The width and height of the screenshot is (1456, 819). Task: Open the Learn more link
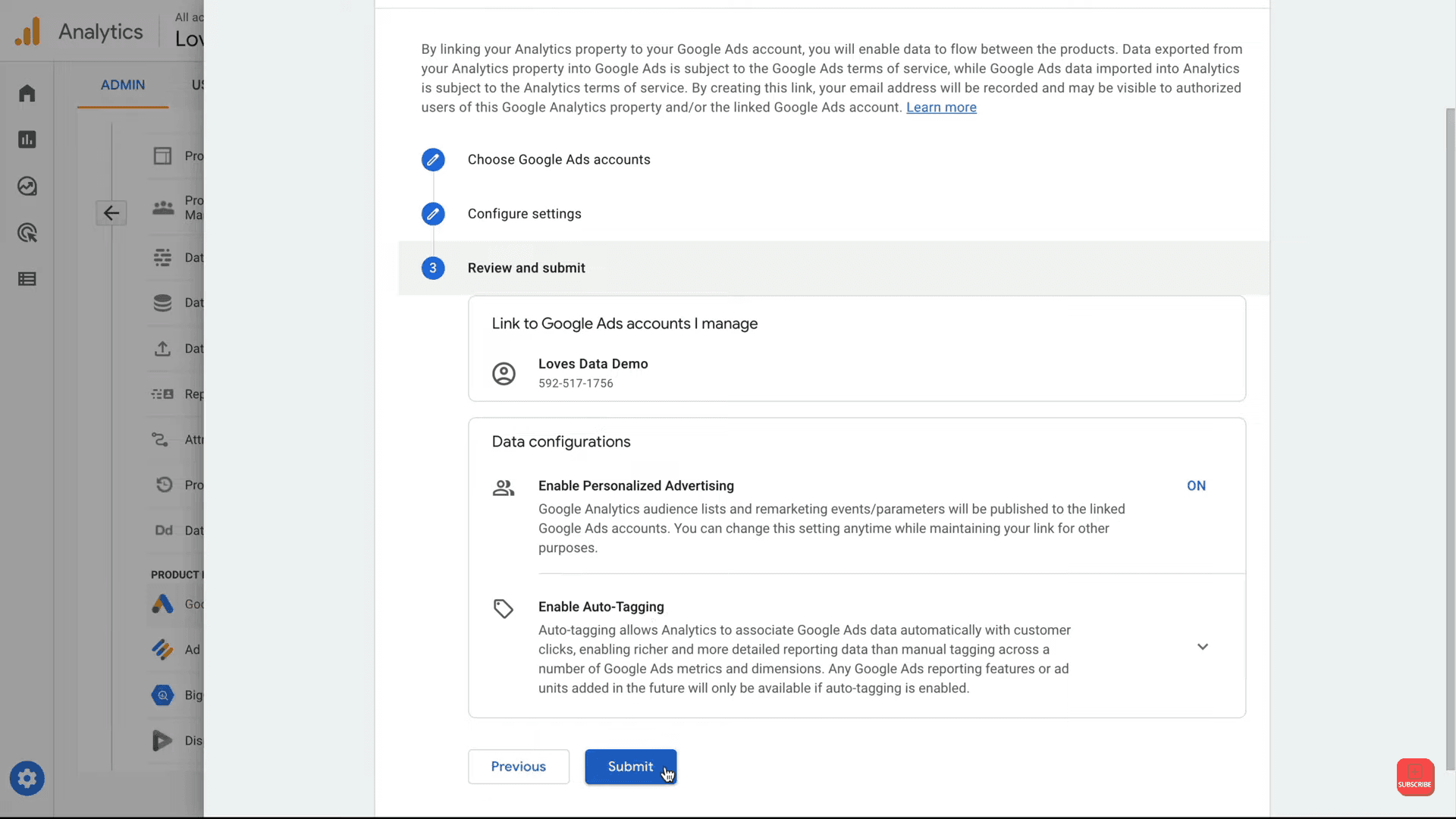click(x=941, y=108)
